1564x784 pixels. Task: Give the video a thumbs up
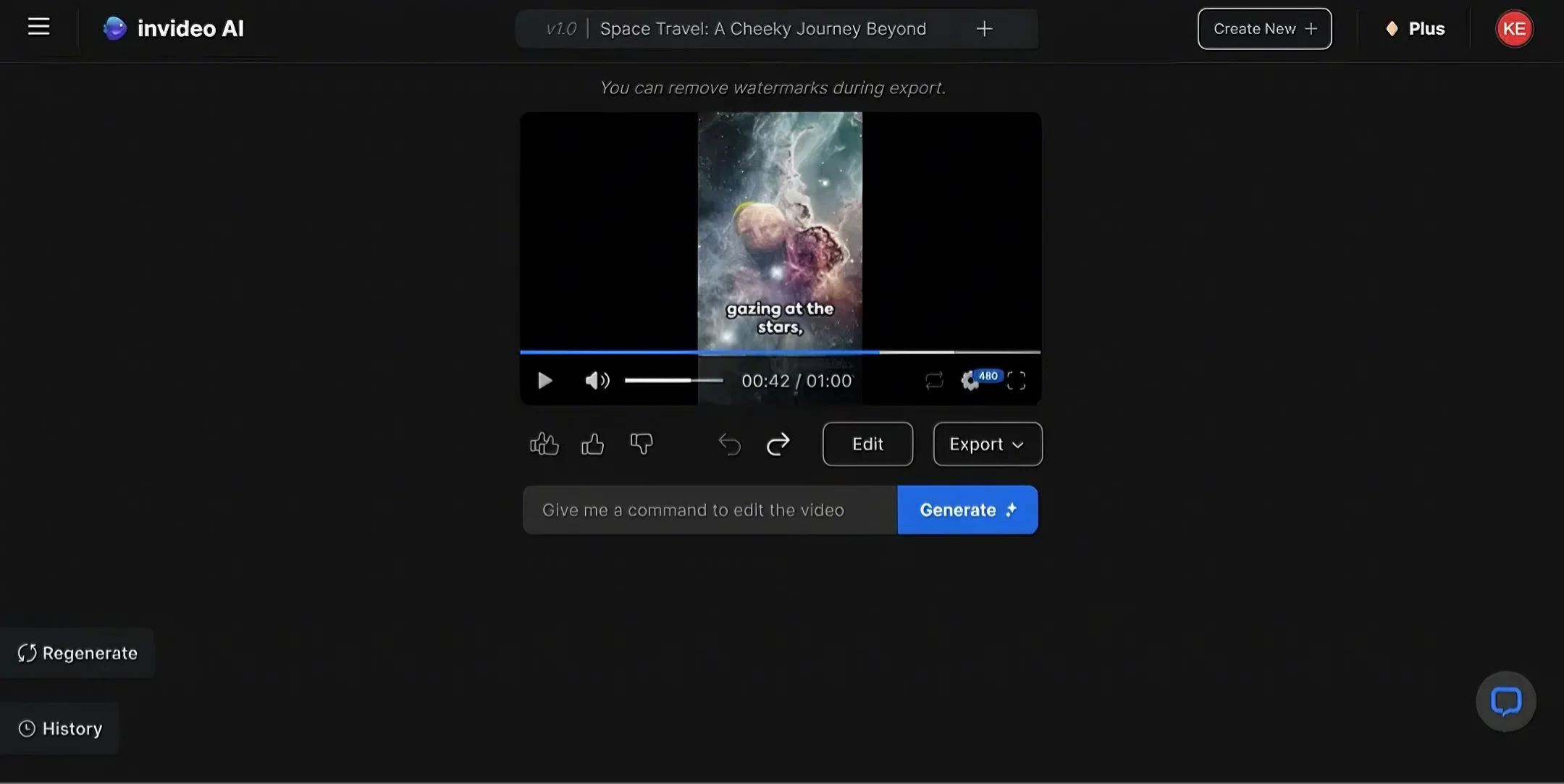point(592,444)
